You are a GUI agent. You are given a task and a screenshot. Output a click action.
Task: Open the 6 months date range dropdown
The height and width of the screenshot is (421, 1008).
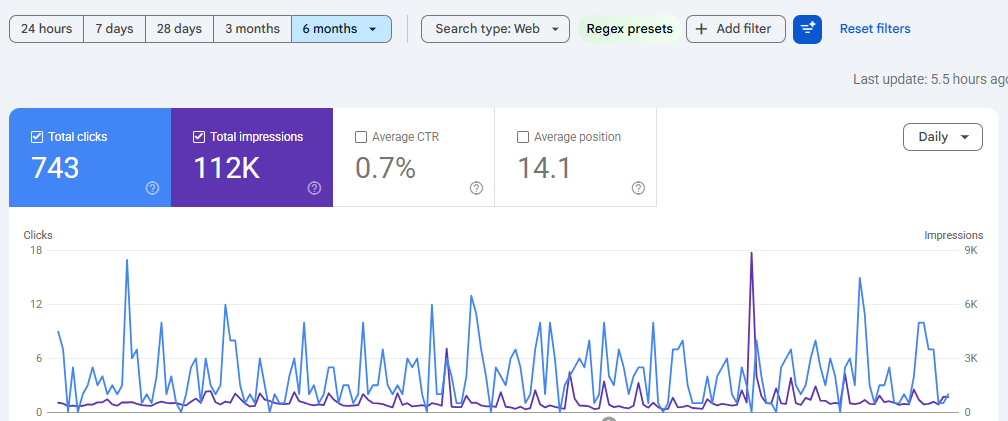(341, 29)
